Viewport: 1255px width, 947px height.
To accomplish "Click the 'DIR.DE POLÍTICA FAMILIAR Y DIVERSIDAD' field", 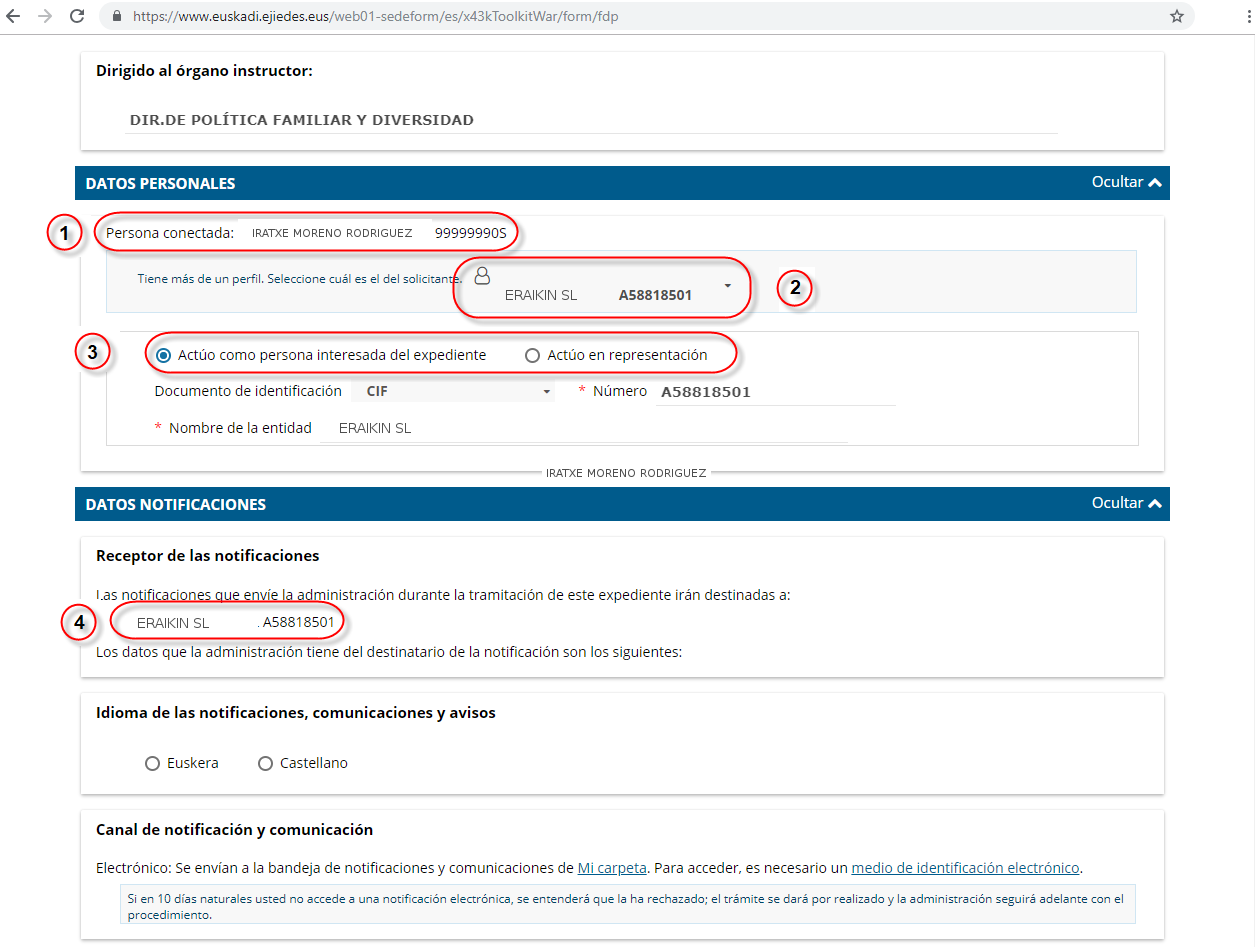I will pos(590,120).
